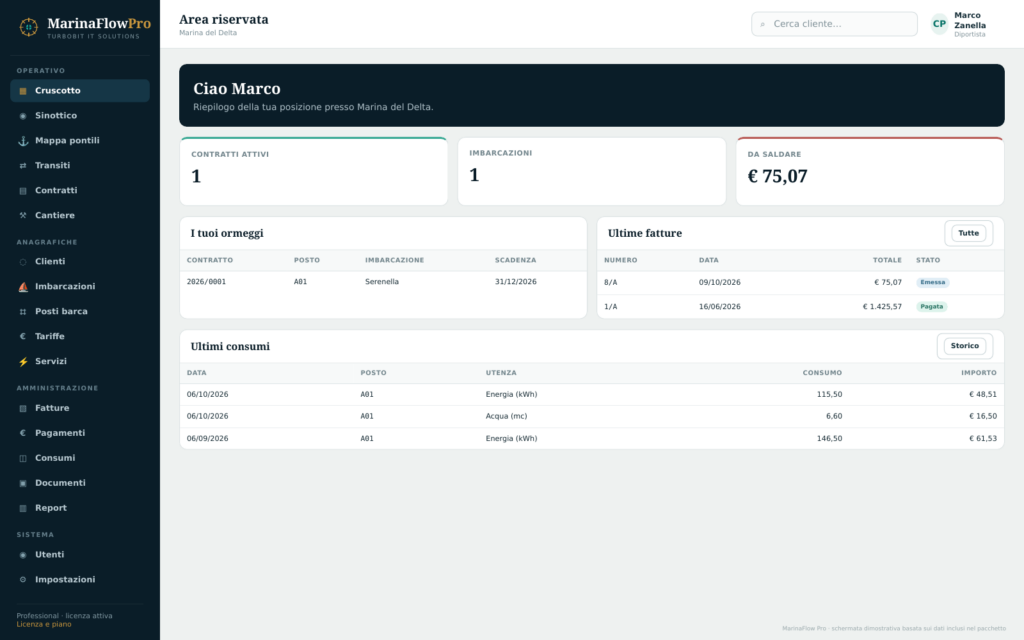Image resolution: width=1024 pixels, height=640 pixels.
Task: Click the Marco Zanella user name
Action: click(x=970, y=20)
